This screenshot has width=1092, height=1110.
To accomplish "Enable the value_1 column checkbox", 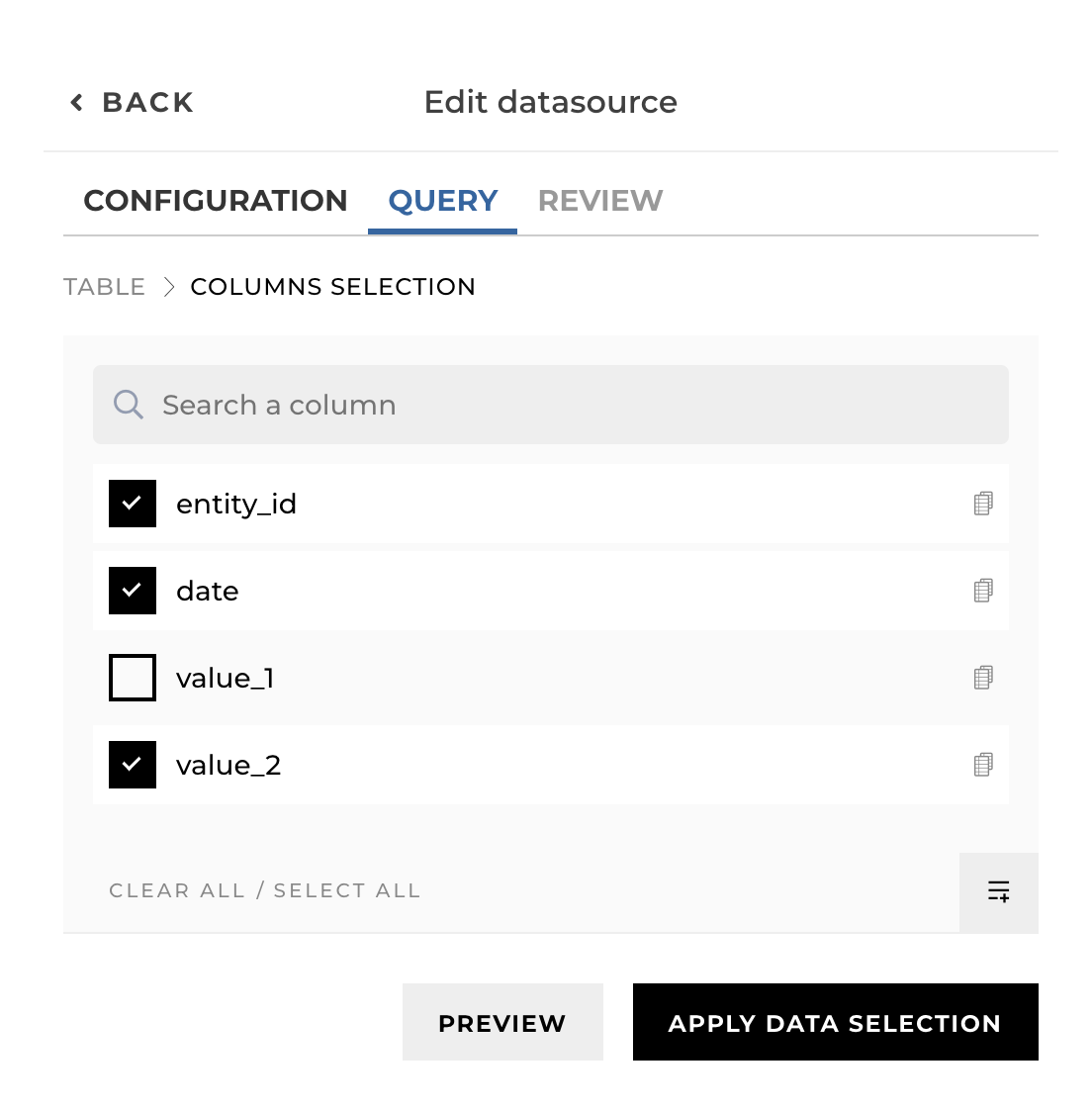I will 133,678.
